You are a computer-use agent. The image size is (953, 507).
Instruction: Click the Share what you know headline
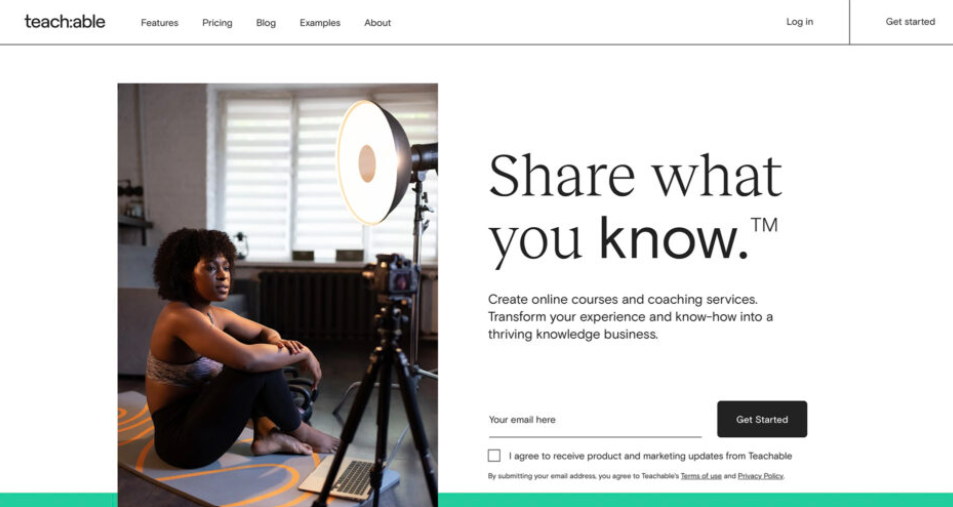(634, 208)
